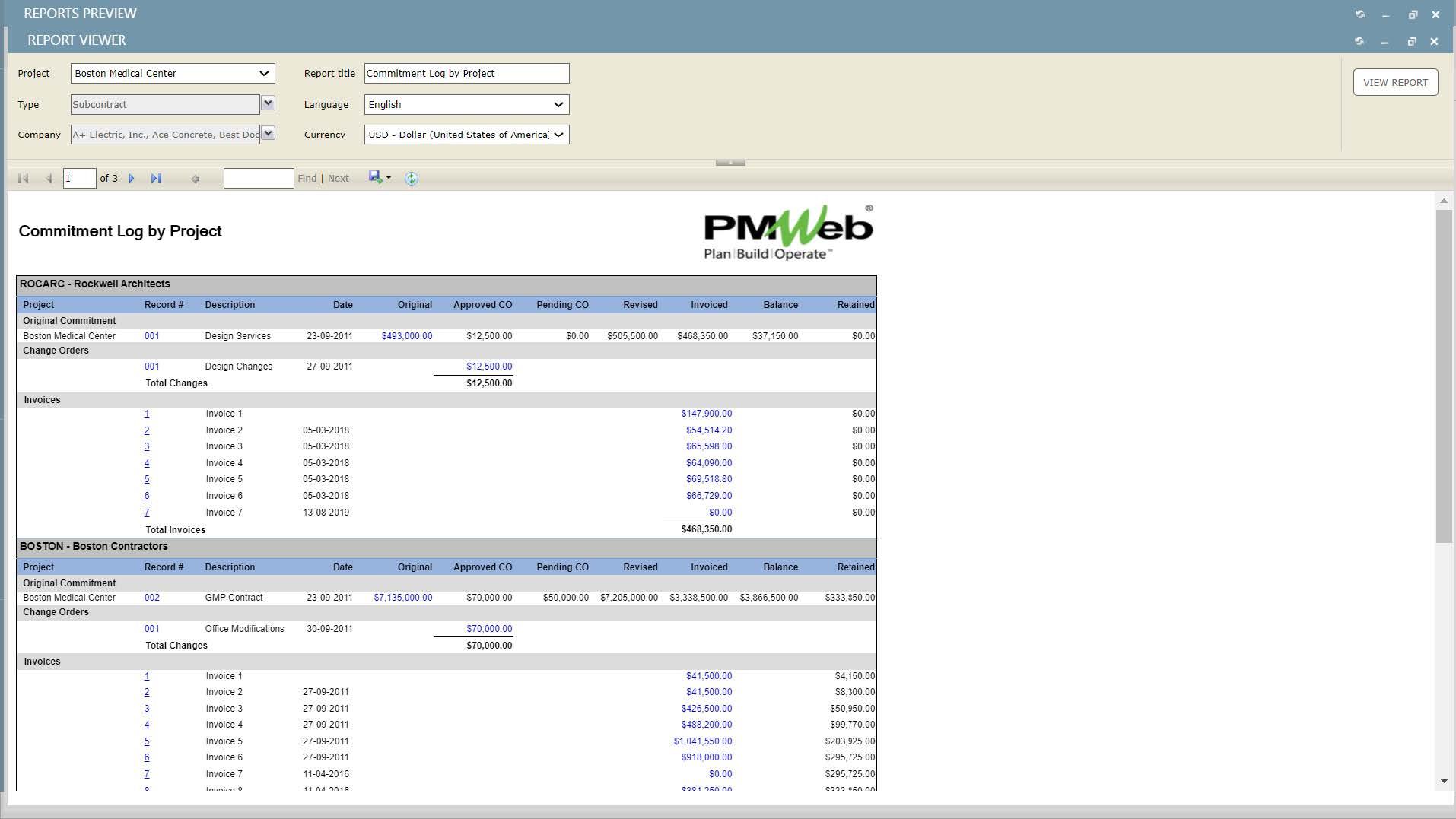The width and height of the screenshot is (1456, 819).
Task: Open the Currency dropdown
Action: click(558, 135)
